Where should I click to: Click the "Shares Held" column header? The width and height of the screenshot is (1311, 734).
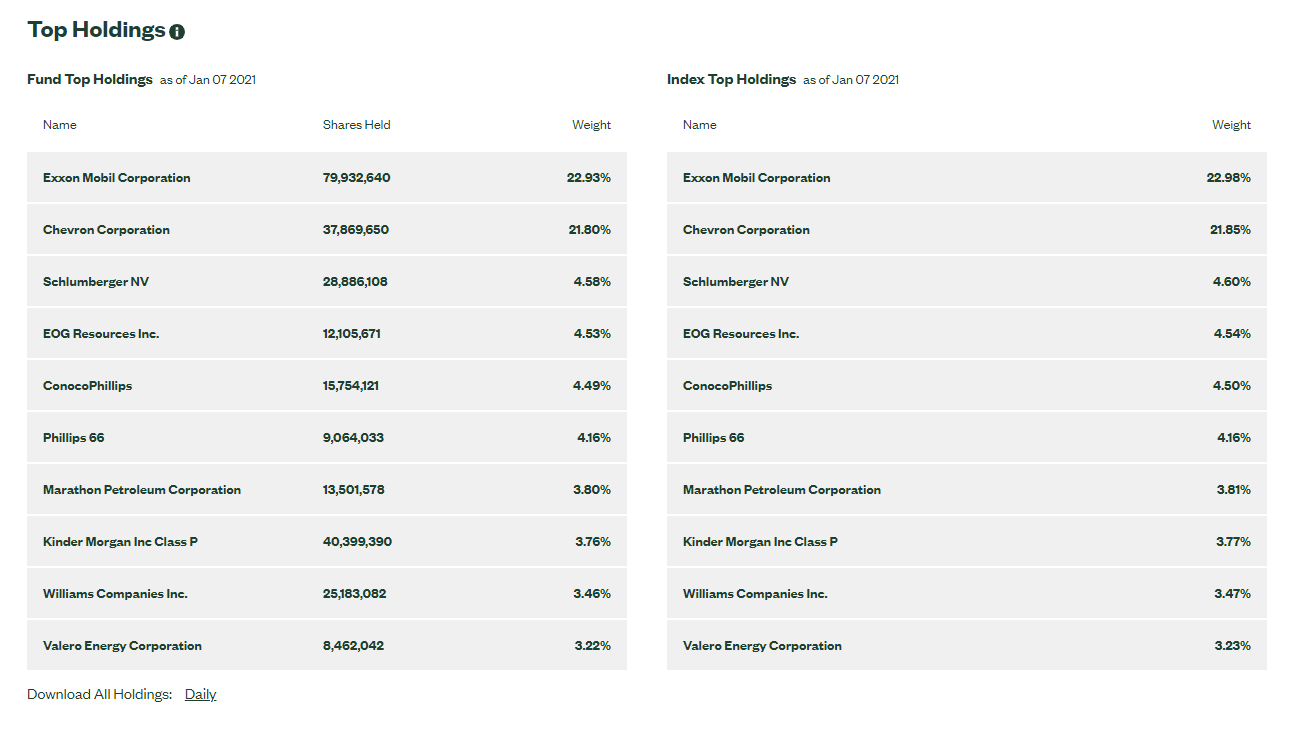pyautogui.click(x=357, y=125)
